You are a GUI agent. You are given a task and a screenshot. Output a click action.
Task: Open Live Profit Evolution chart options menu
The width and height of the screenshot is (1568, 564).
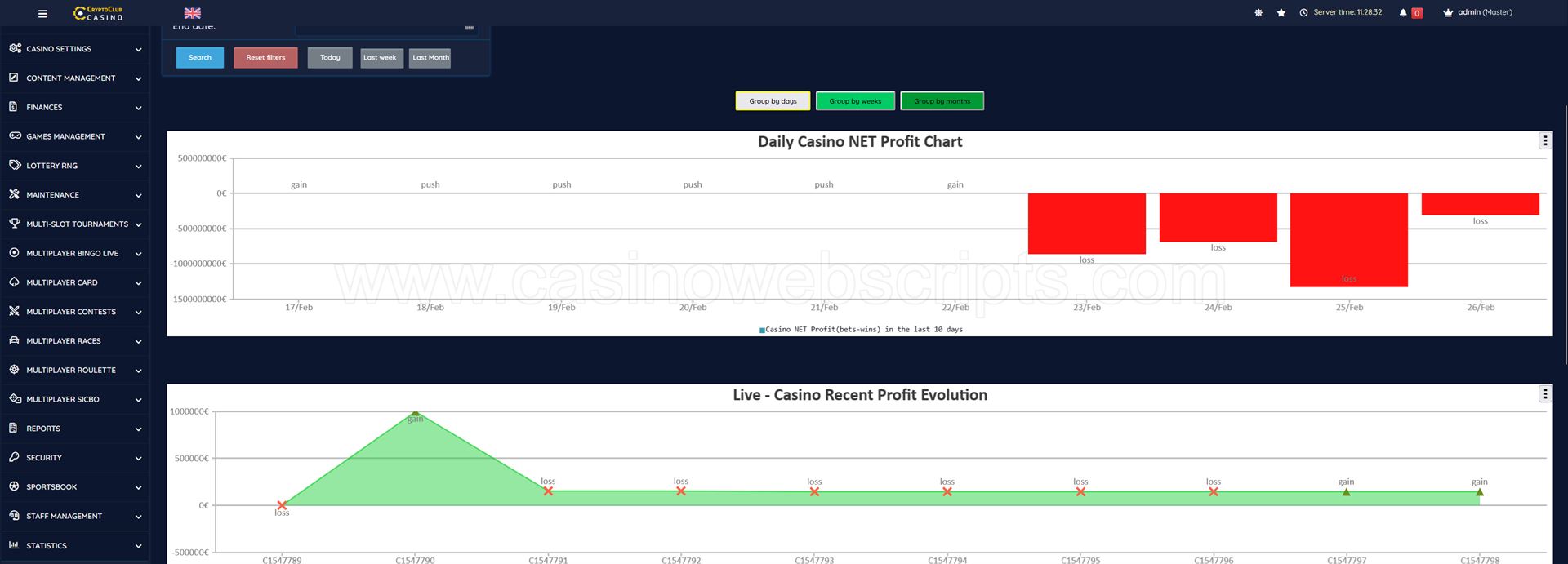pos(1544,394)
